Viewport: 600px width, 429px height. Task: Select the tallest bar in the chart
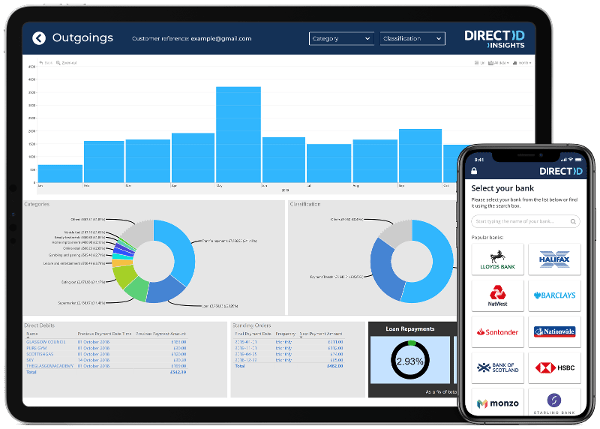[238, 134]
